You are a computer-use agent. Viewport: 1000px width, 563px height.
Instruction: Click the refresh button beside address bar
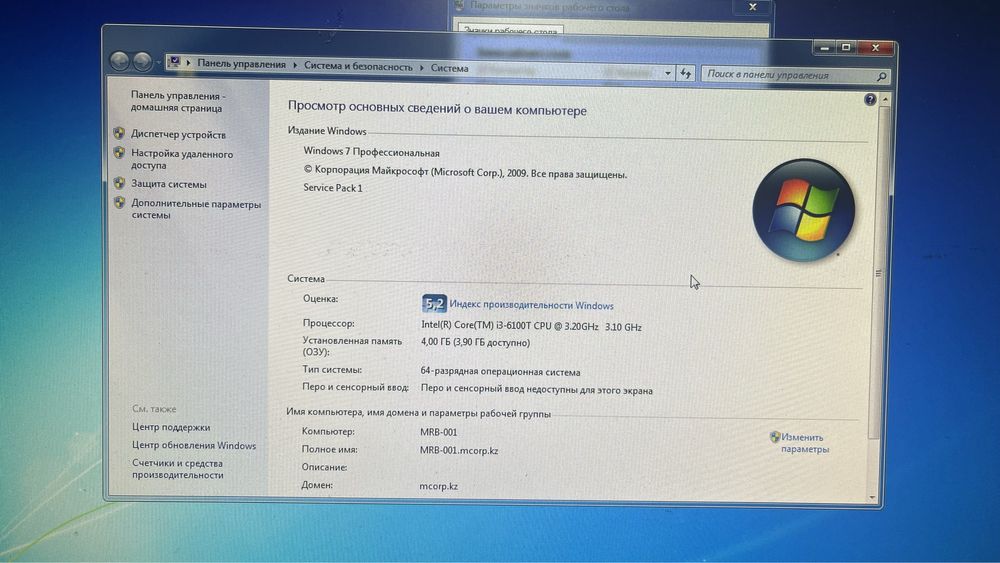click(686, 74)
